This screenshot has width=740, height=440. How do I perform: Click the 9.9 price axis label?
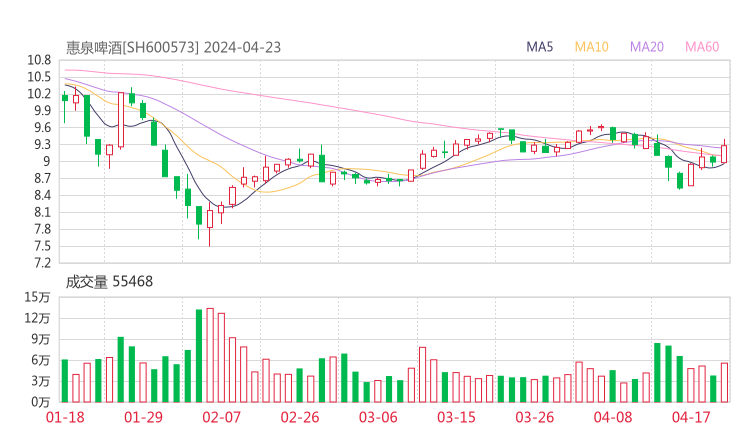point(42,110)
